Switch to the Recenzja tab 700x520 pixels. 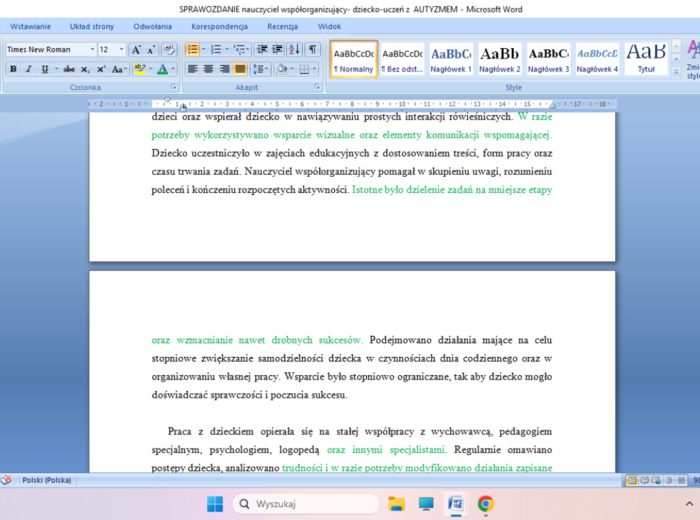pyautogui.click(x=282, y=26)
